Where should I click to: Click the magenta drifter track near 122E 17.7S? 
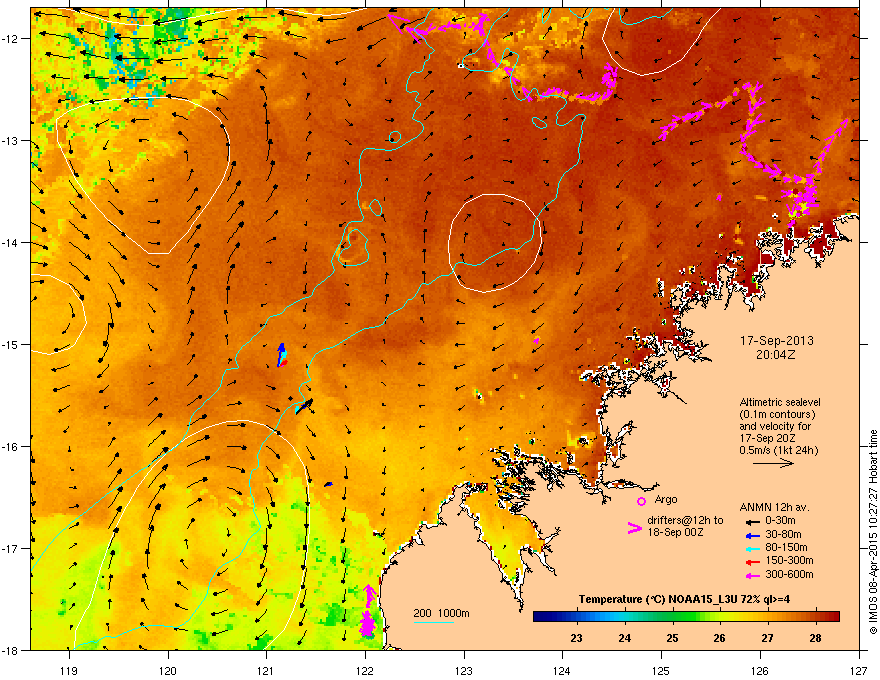368,610
